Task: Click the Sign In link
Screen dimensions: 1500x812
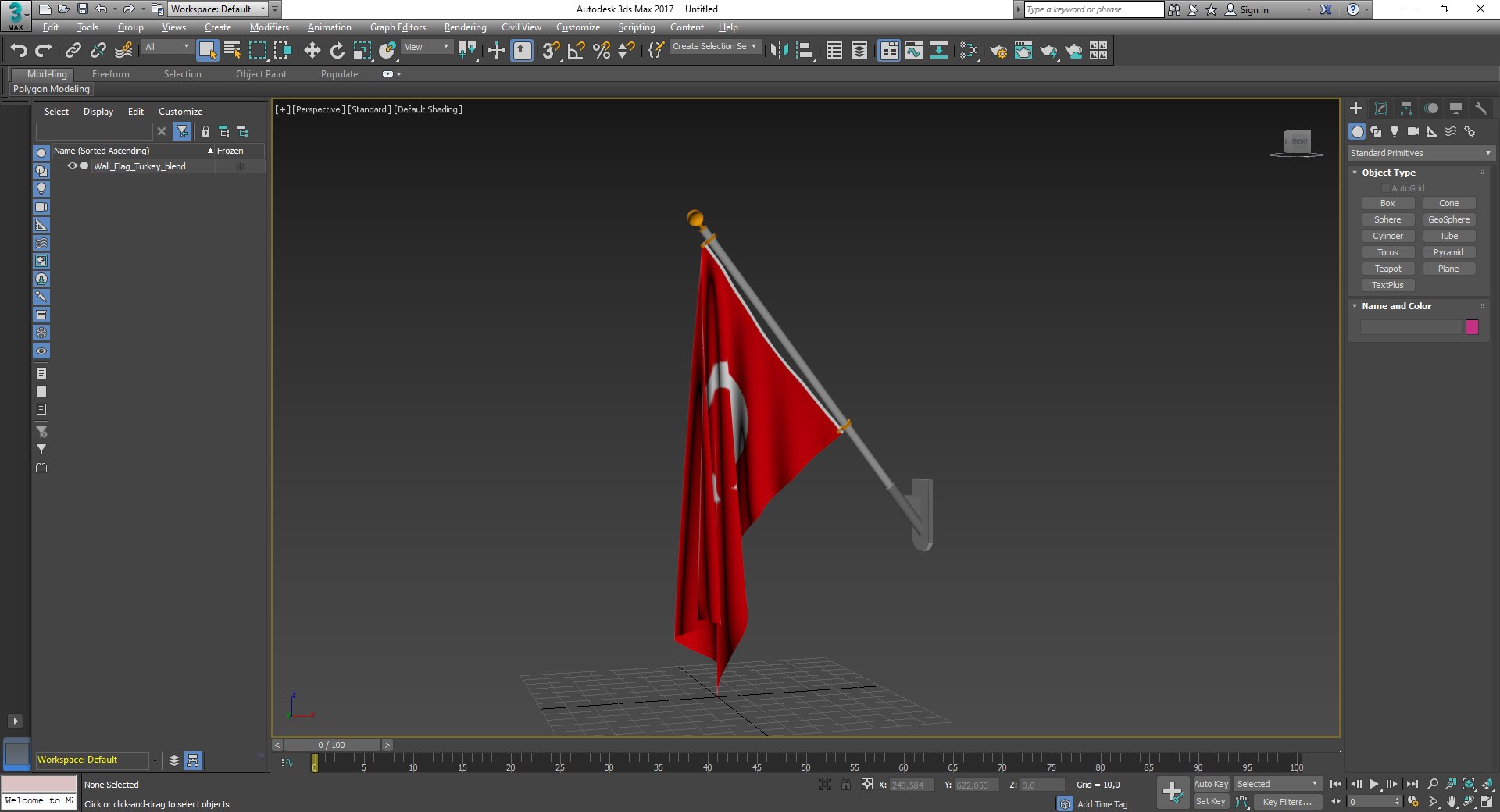Action: pyautogui.click(x=1254, y=10)
